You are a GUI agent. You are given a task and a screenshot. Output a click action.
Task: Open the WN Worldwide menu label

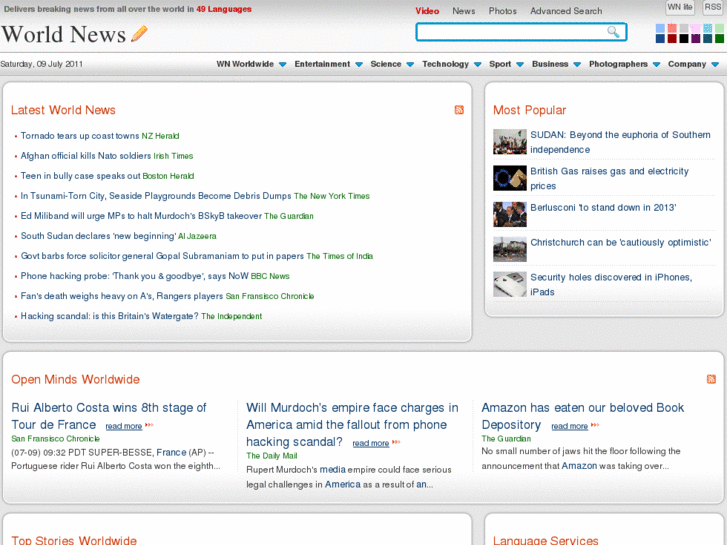[245, 64]
